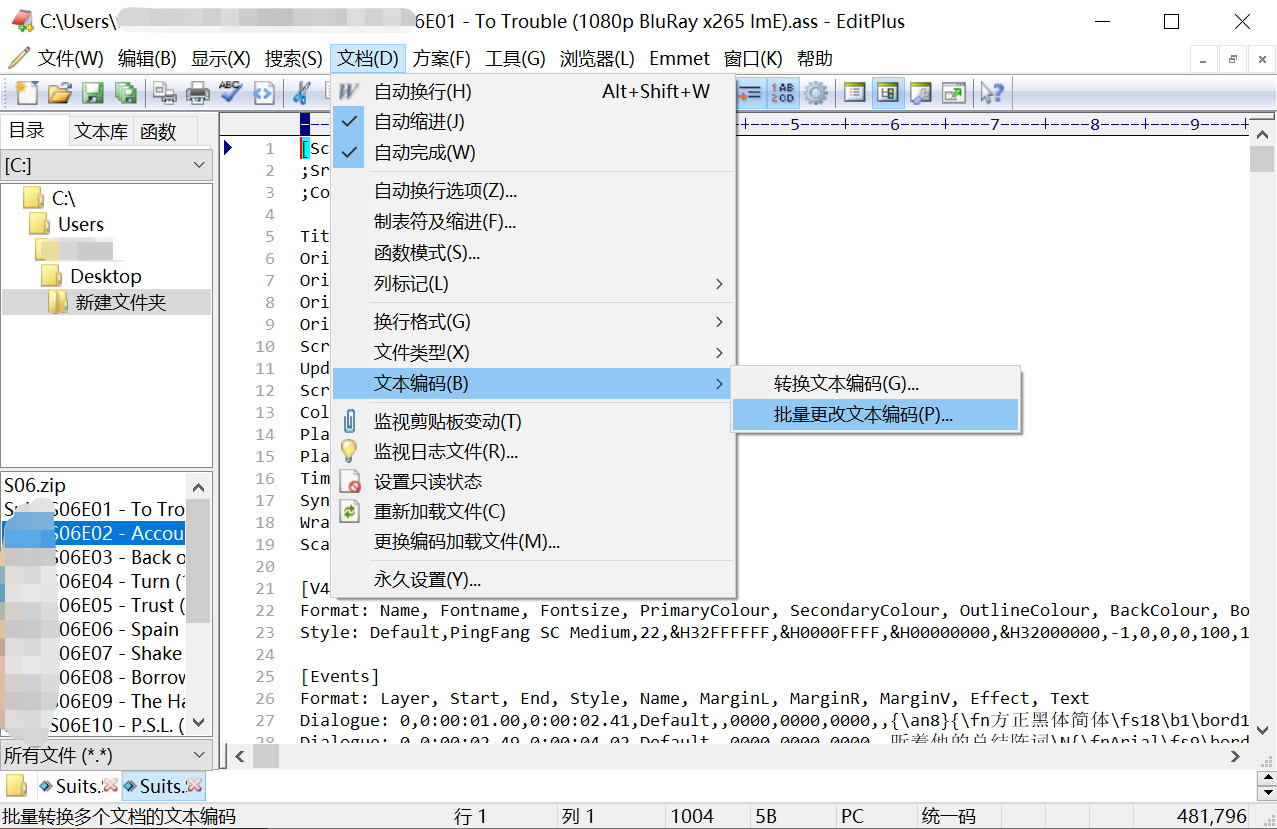Select S06.zip in the file list

point(35,485)
